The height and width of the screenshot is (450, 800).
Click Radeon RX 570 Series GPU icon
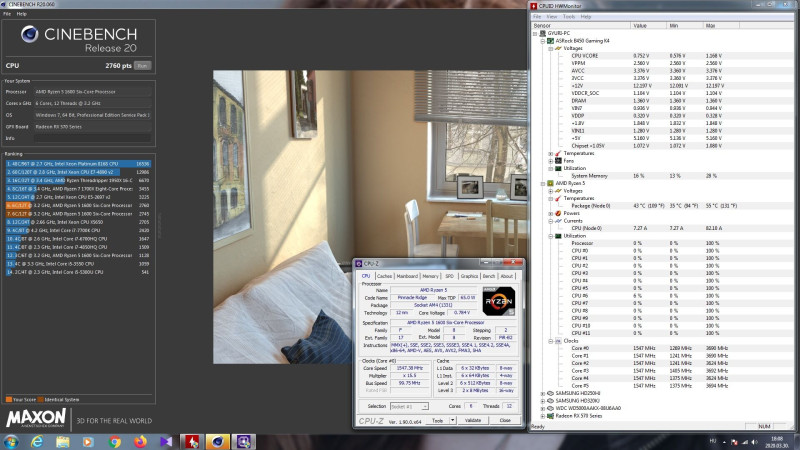[x=551, y=416]
